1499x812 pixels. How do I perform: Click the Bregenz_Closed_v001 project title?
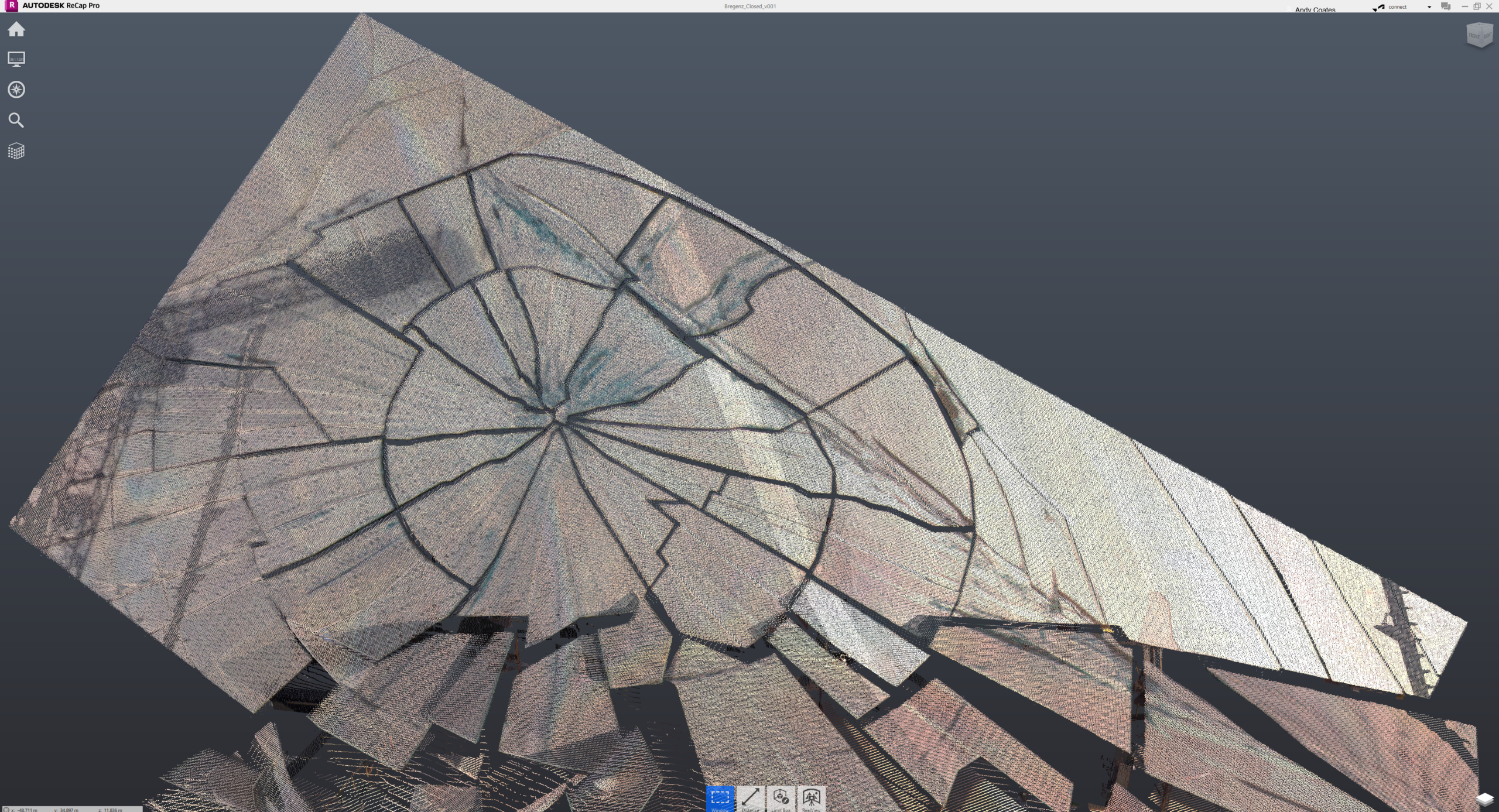click(750, 6)
